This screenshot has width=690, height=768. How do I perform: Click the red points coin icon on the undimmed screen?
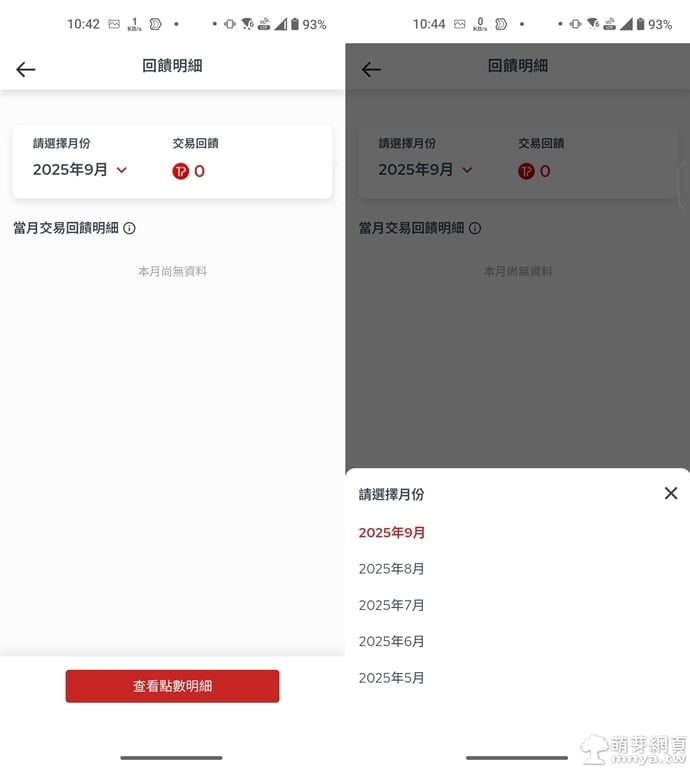pyautogui.click(x=180, y=171)
